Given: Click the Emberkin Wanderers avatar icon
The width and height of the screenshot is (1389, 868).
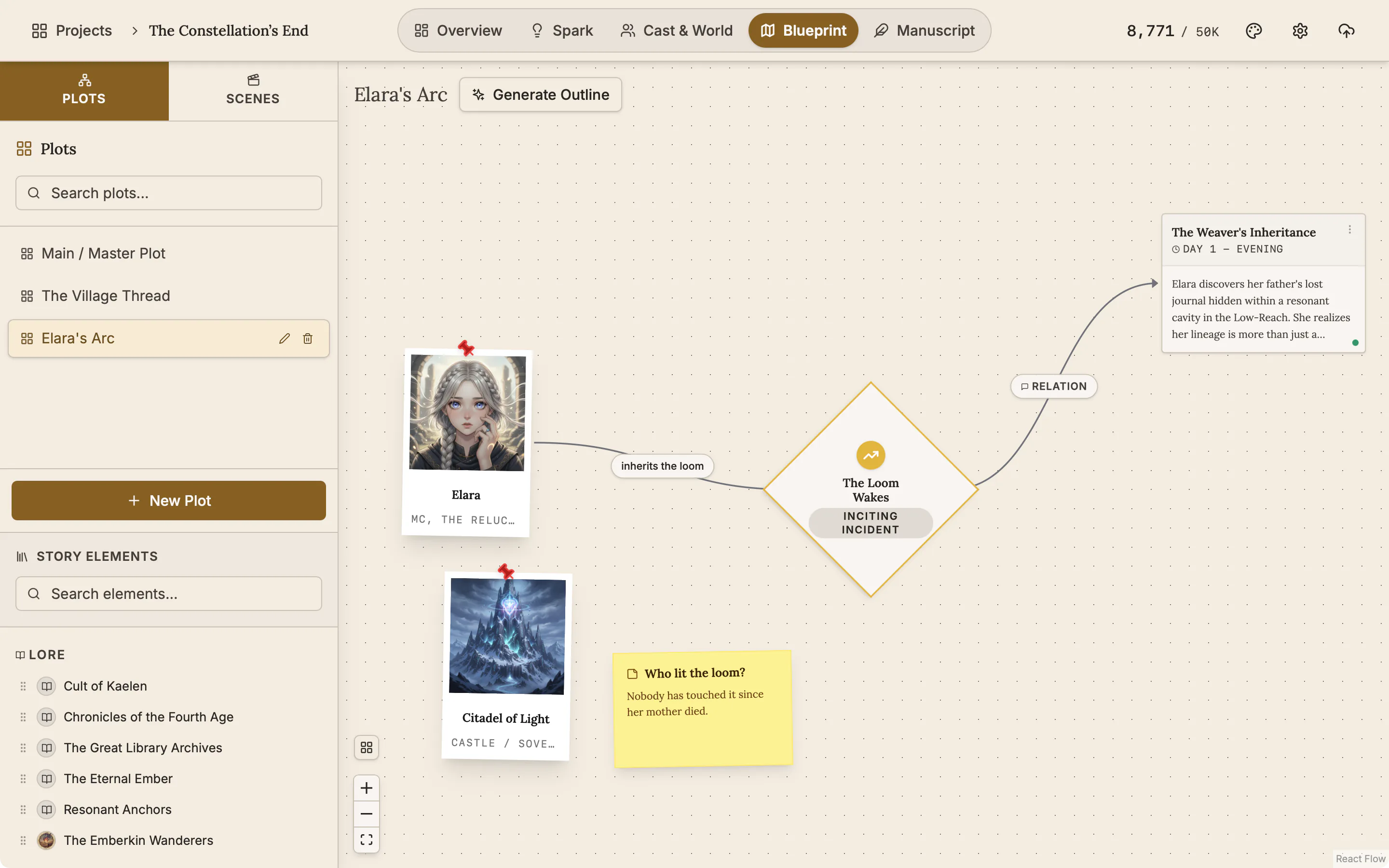Looking at the screenshot, I should (x=46, y=841).
